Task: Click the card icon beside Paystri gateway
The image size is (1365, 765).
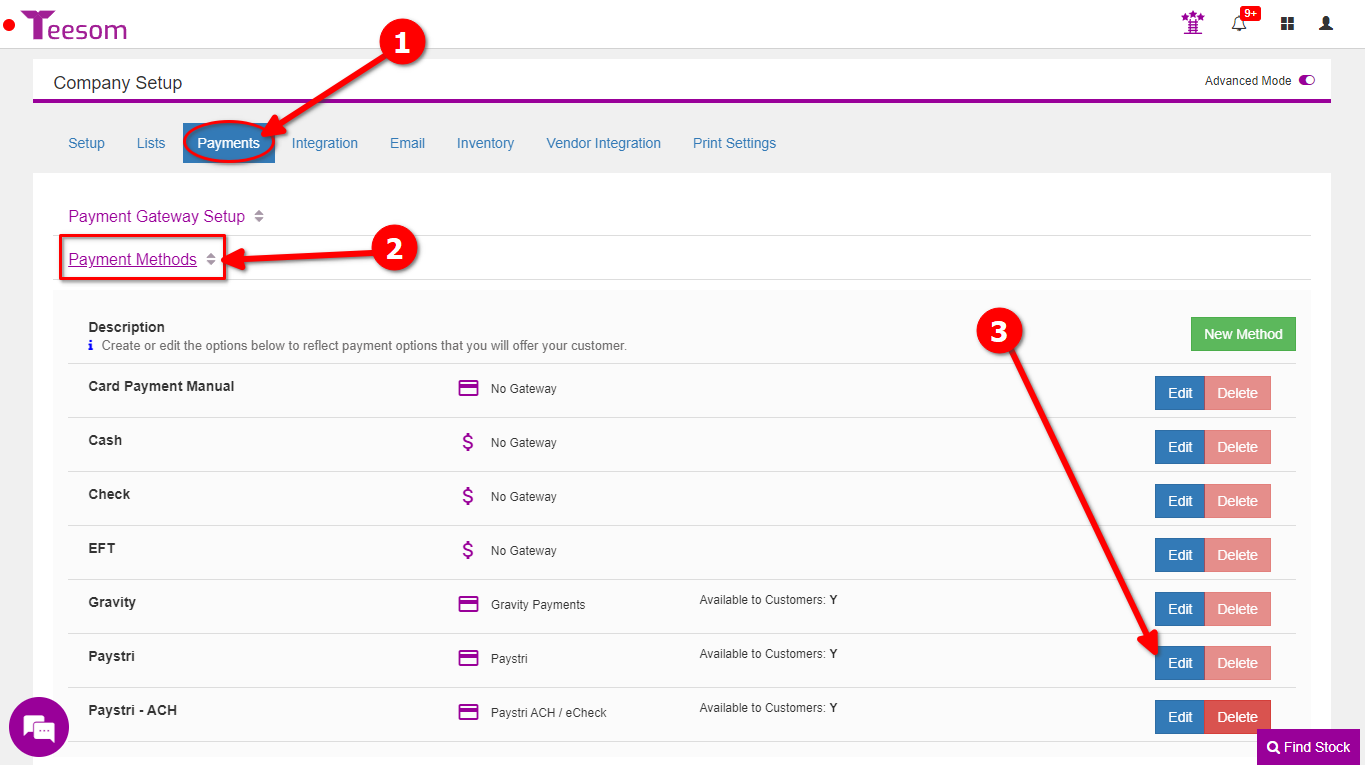Action: coord(468,658)
